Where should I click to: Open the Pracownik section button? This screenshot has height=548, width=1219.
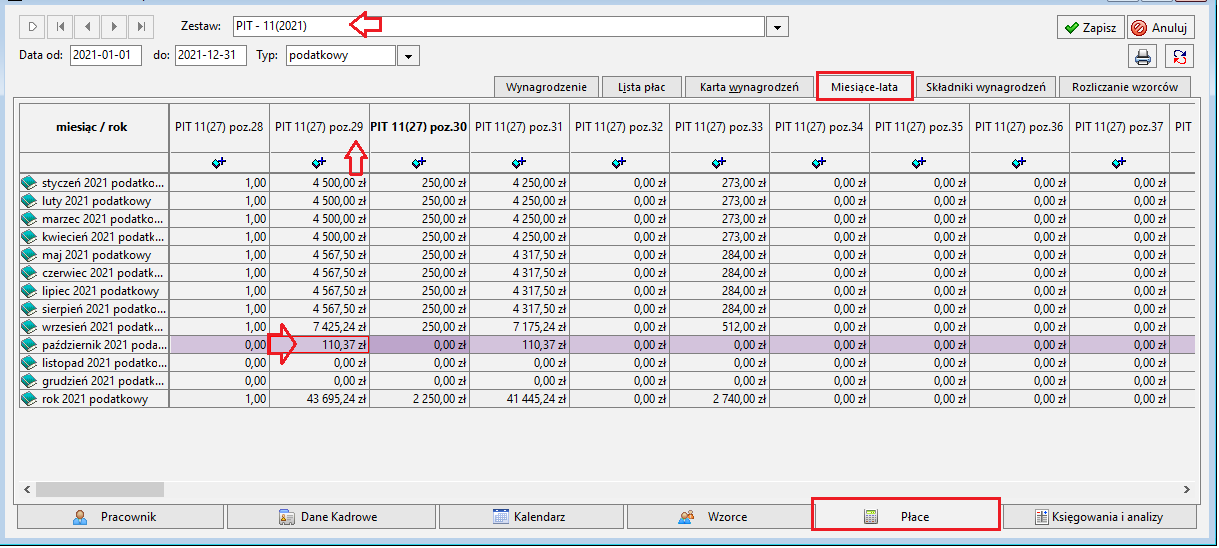pyautogui.click(x=119, y=517)
